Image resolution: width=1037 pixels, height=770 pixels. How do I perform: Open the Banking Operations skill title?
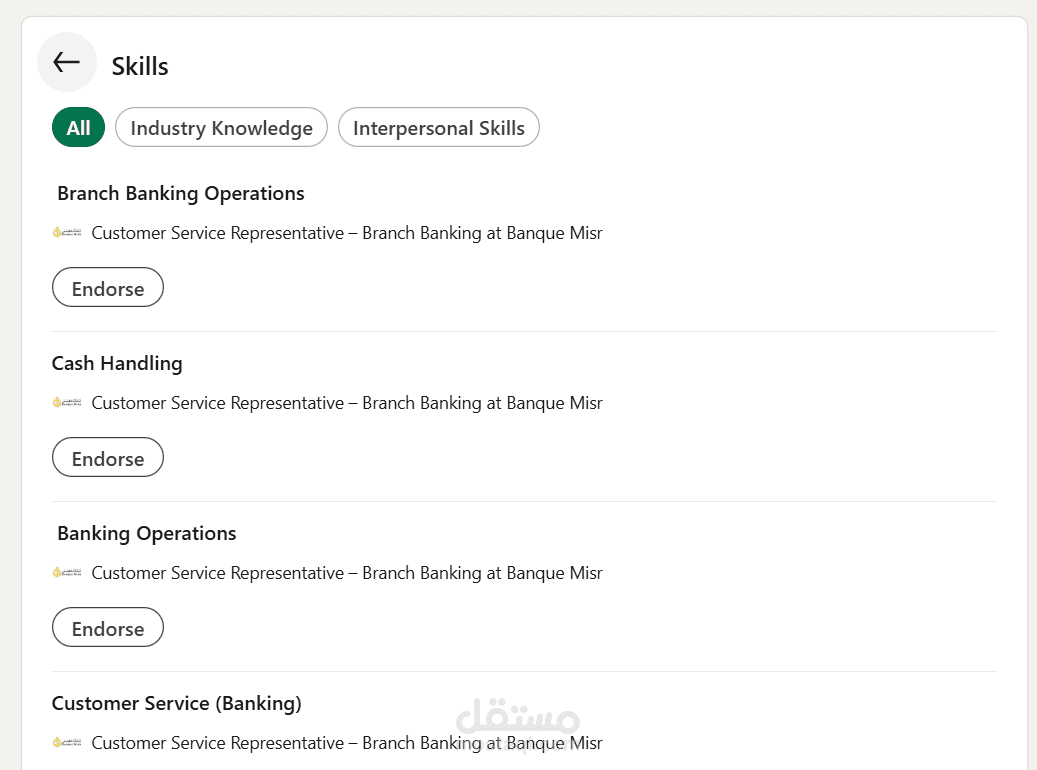click(146, 533)
